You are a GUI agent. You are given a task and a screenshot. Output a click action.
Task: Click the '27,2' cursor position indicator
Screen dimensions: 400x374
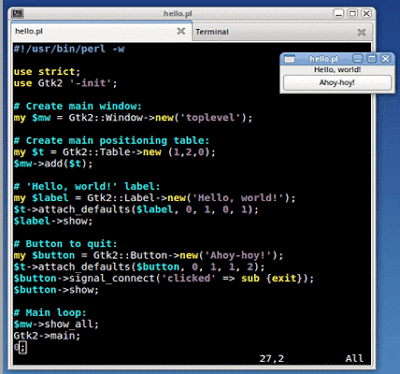click(272, 359)
